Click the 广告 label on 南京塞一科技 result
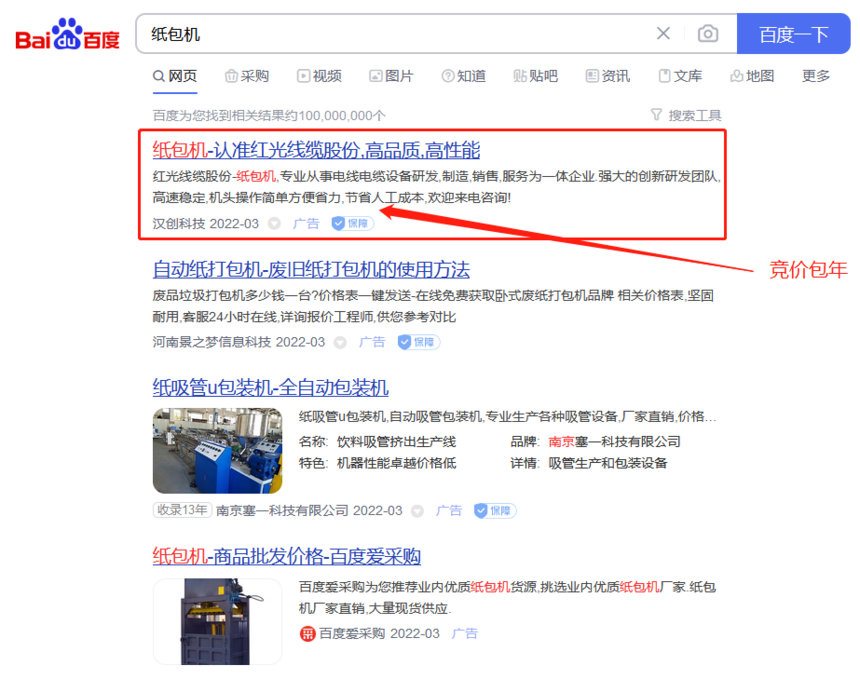This screenshot has height=679, width=860. 449,511
